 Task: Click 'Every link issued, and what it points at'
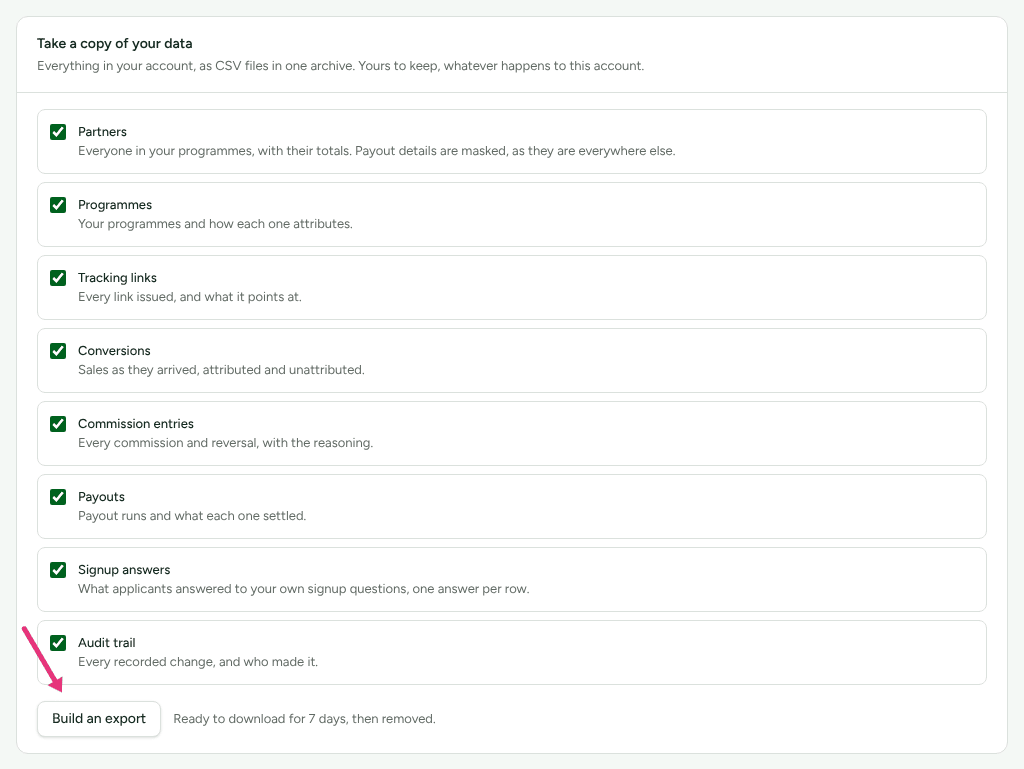click(190, 297)
